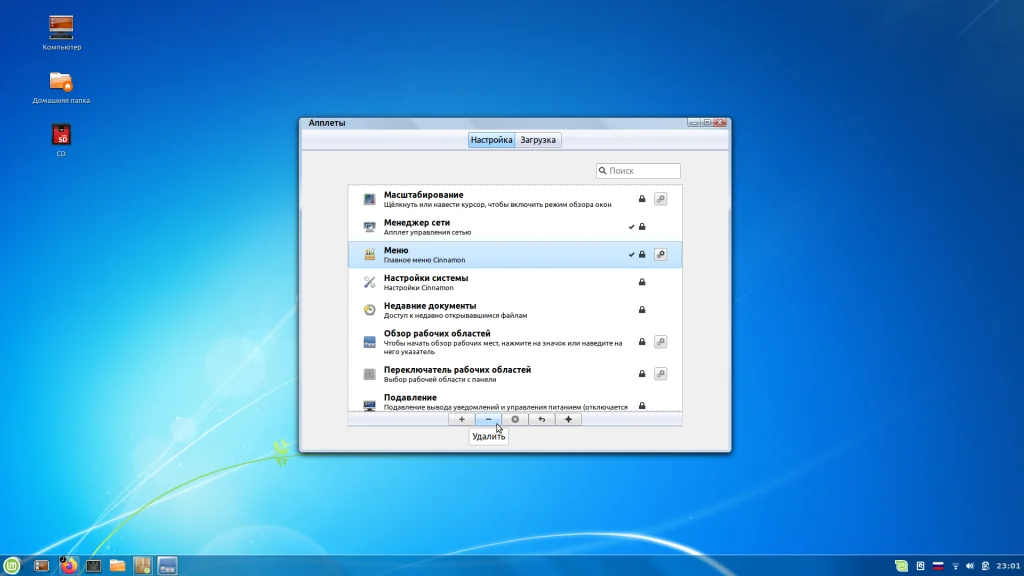The image size is (1024, 576).
Task: Open the Linux Mint start menu
Action: coord(12,565)
